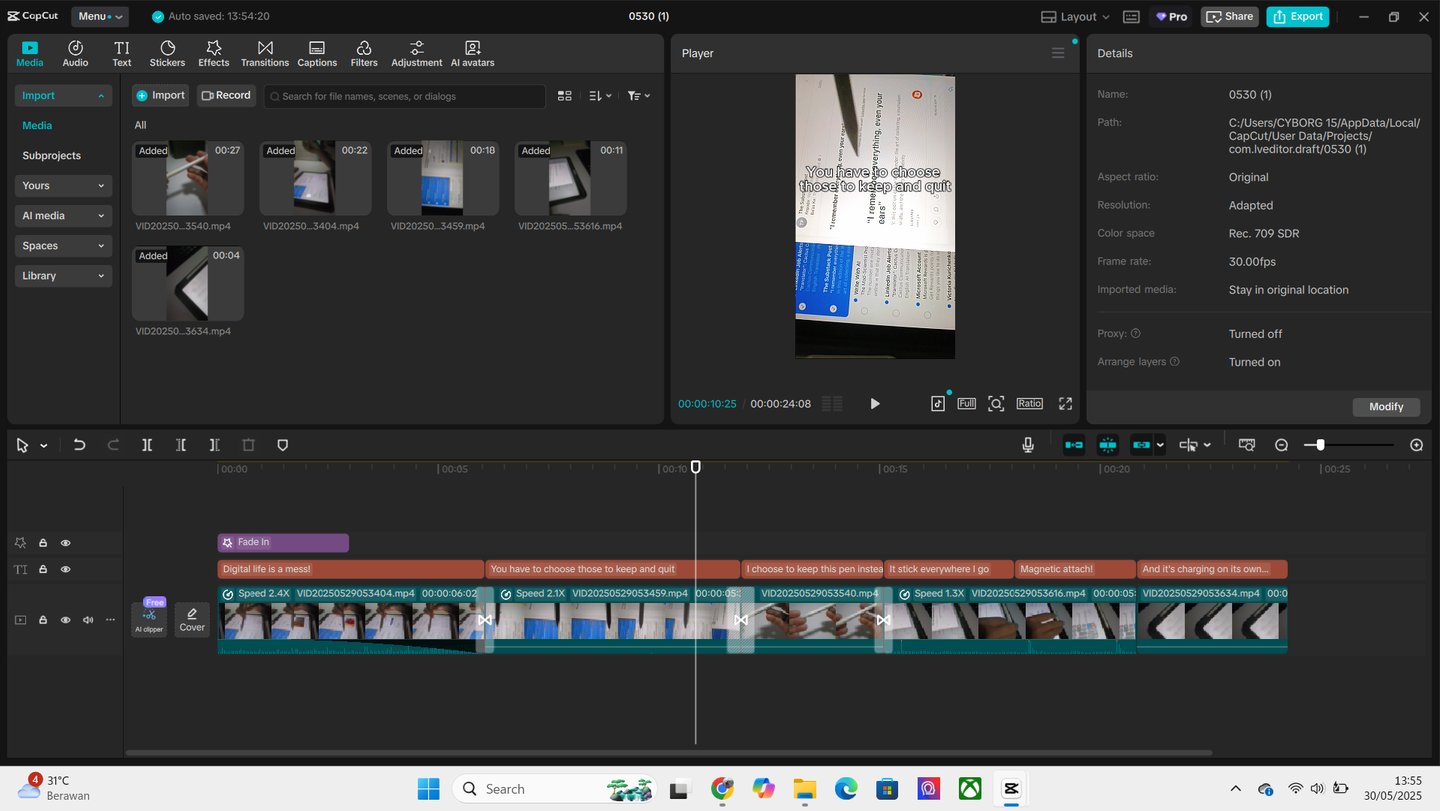Open the player fullscreen view icon
This screenshot has width=1440, height=811.
click(1065, 403)
